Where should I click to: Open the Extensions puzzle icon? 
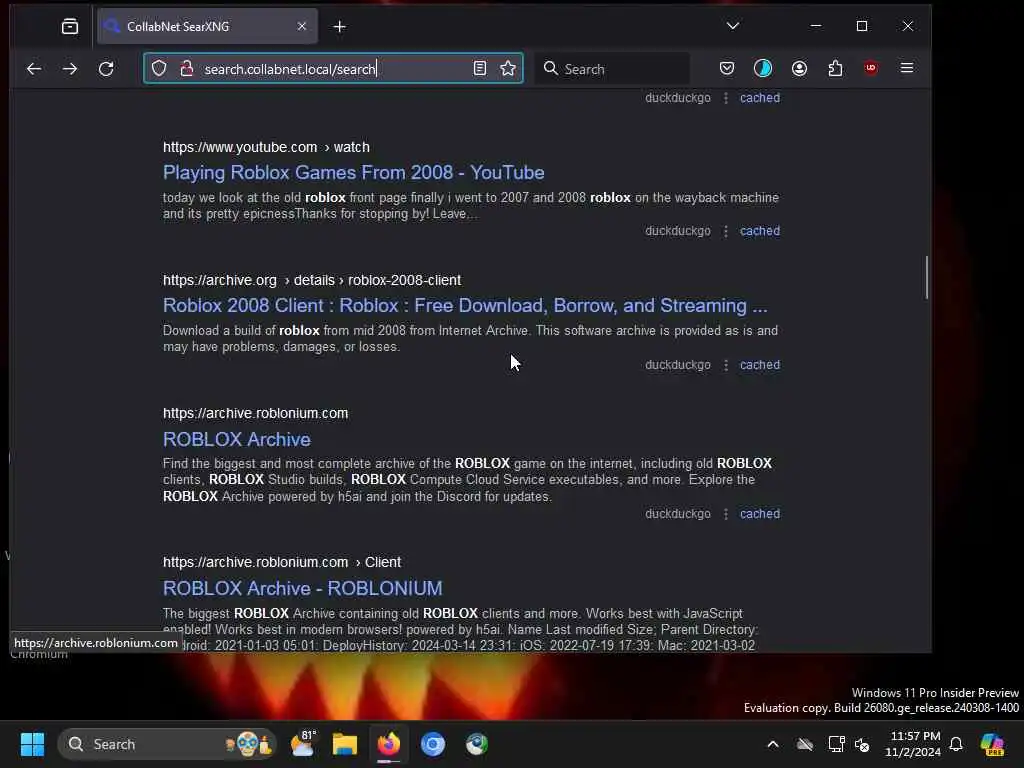pos(835,68)
